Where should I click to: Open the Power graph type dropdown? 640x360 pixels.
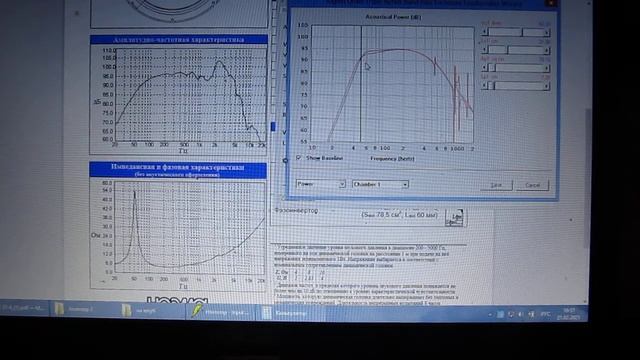[321, 184]
